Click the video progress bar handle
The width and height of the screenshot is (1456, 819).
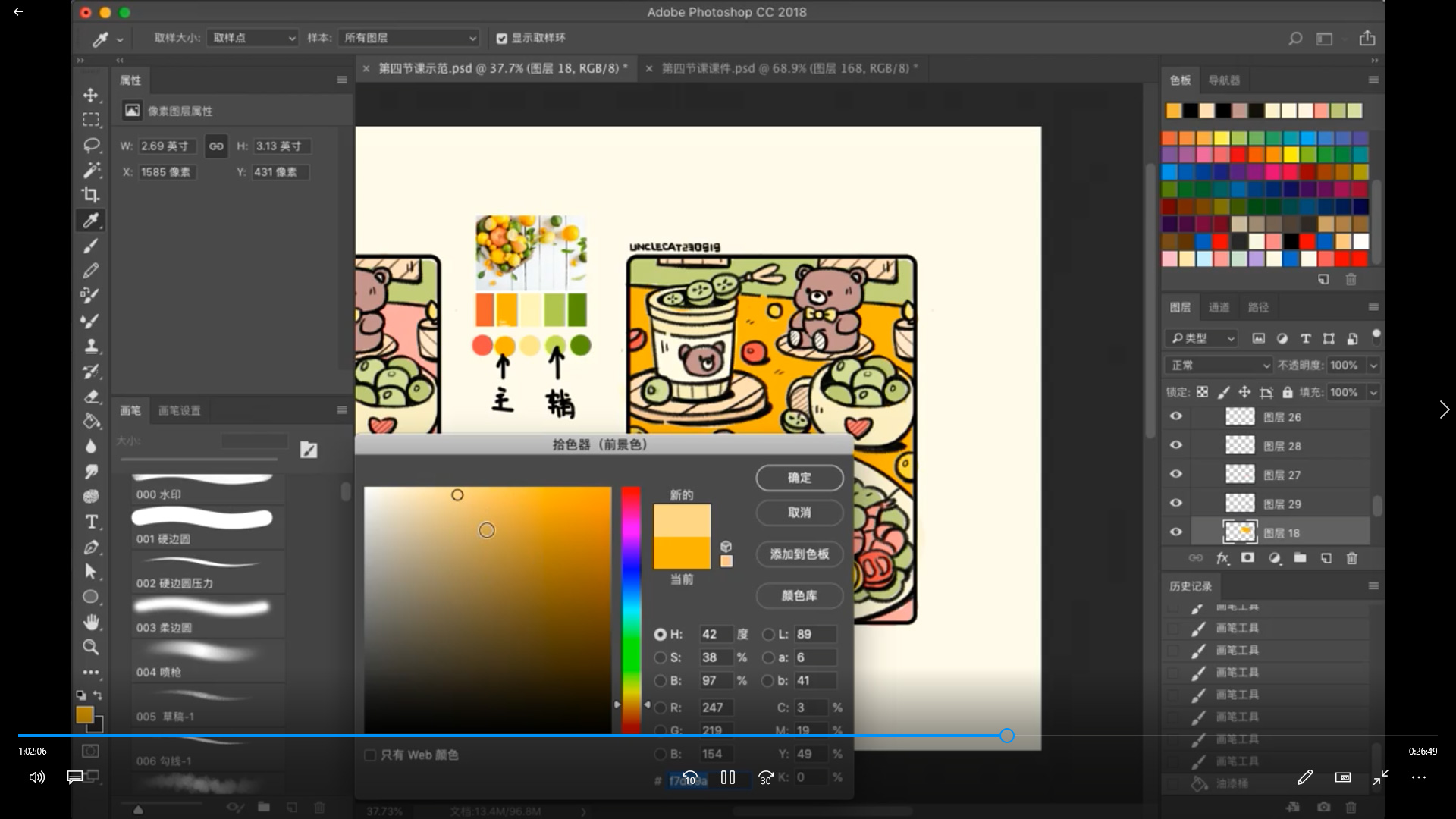1007,736
